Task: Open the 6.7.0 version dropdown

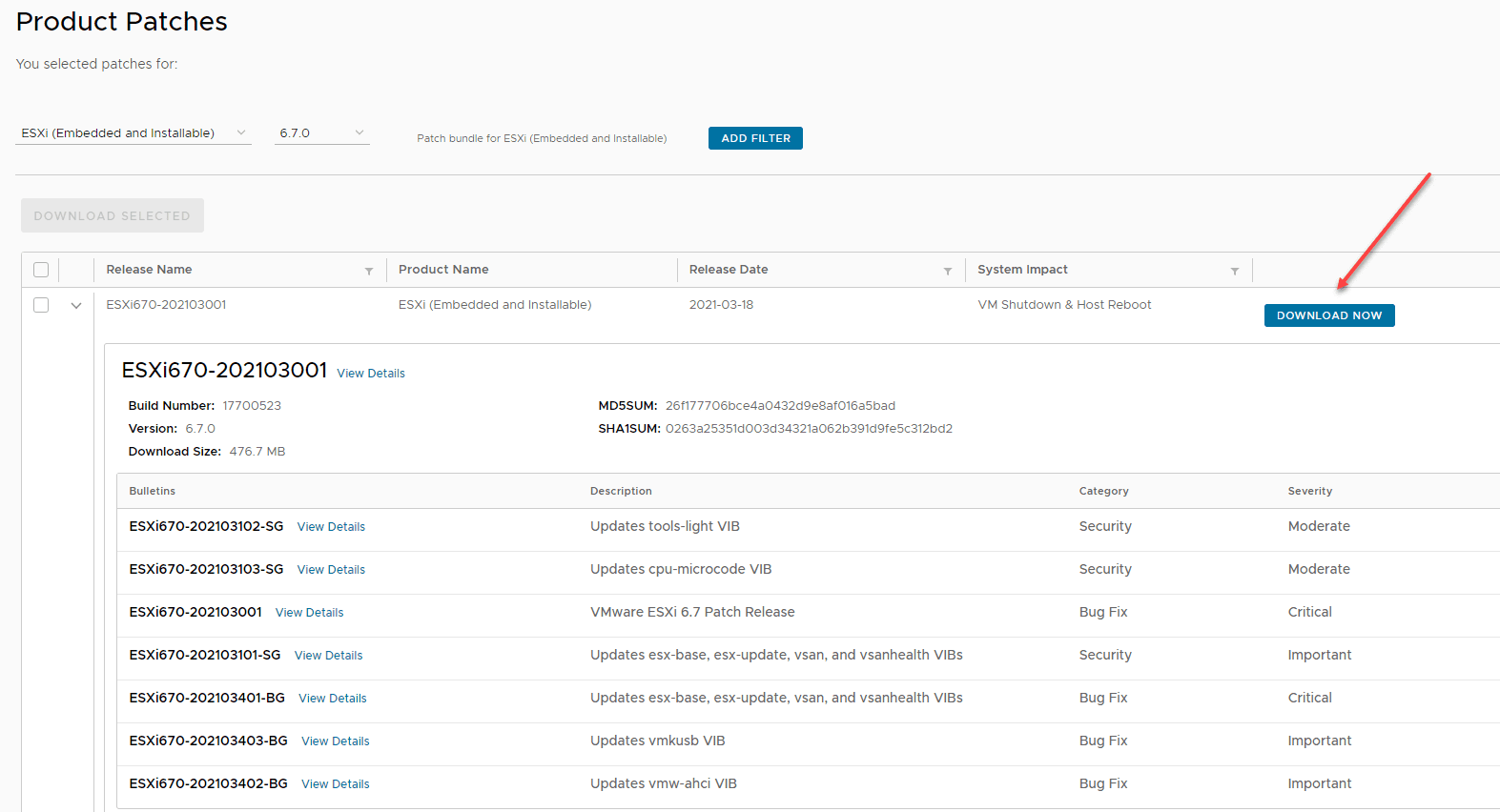Action: [321, 133]
